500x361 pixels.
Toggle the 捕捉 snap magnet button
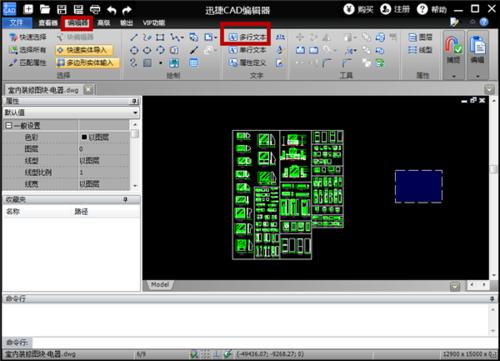(x=454, y=50)
